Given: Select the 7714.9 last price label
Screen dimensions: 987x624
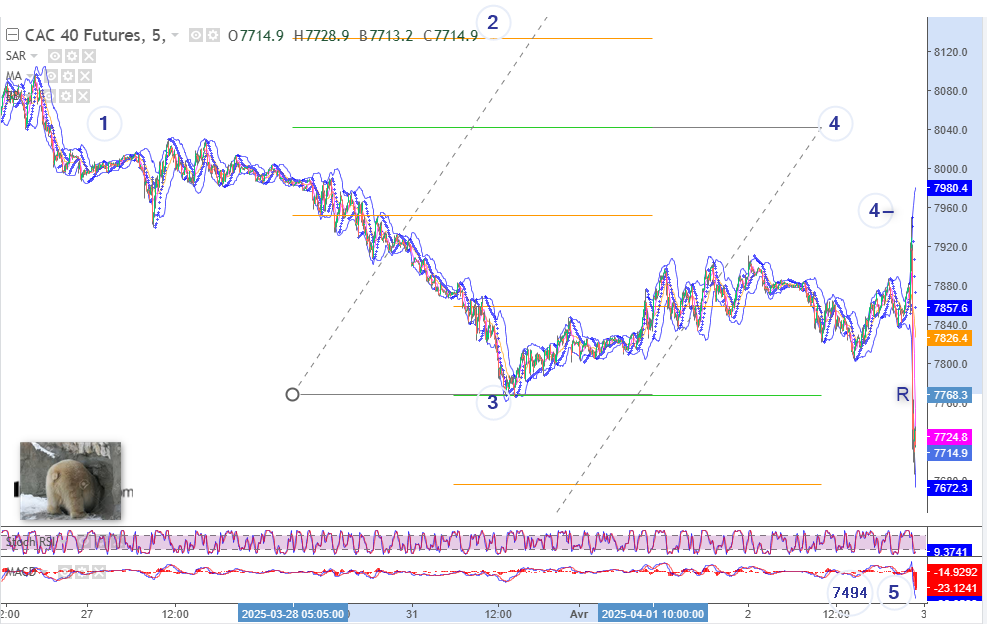Looking at the screenshot, I should pyautogui.click(x=950, y=453).
